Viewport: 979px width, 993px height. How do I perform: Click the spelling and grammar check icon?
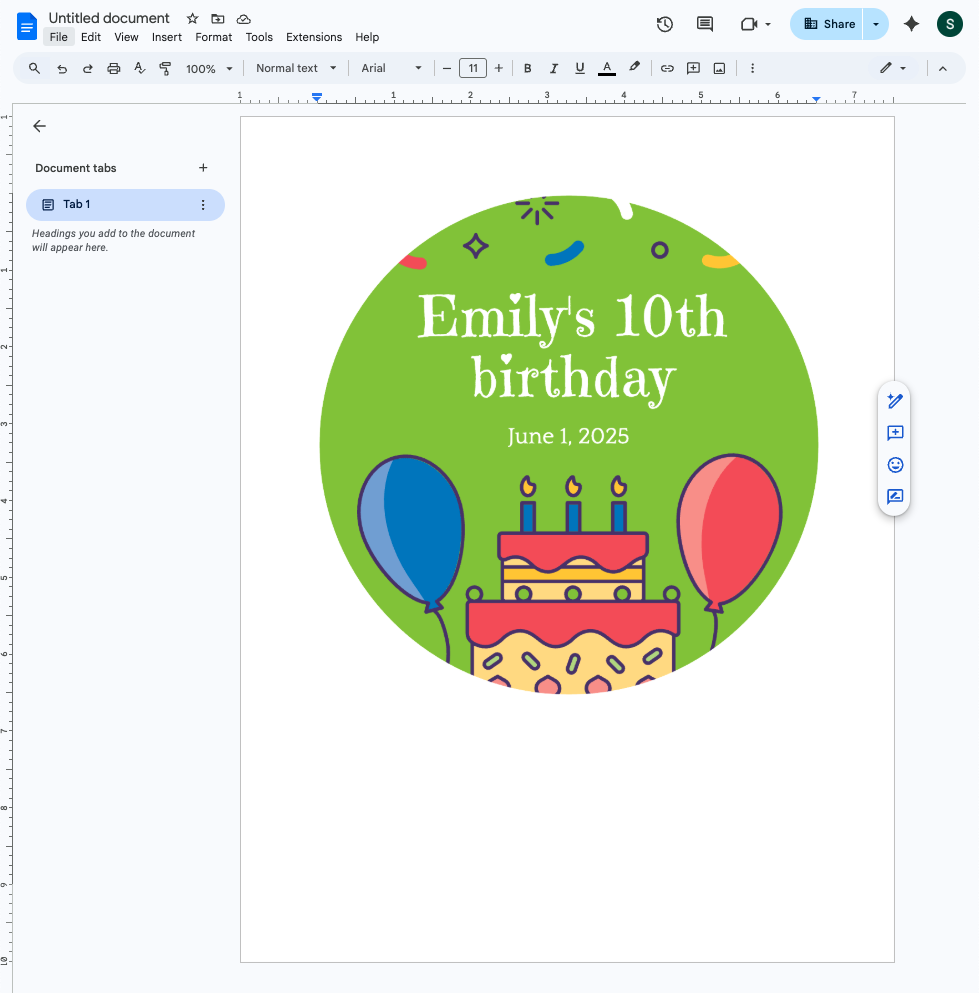click(x=139, y=68)
